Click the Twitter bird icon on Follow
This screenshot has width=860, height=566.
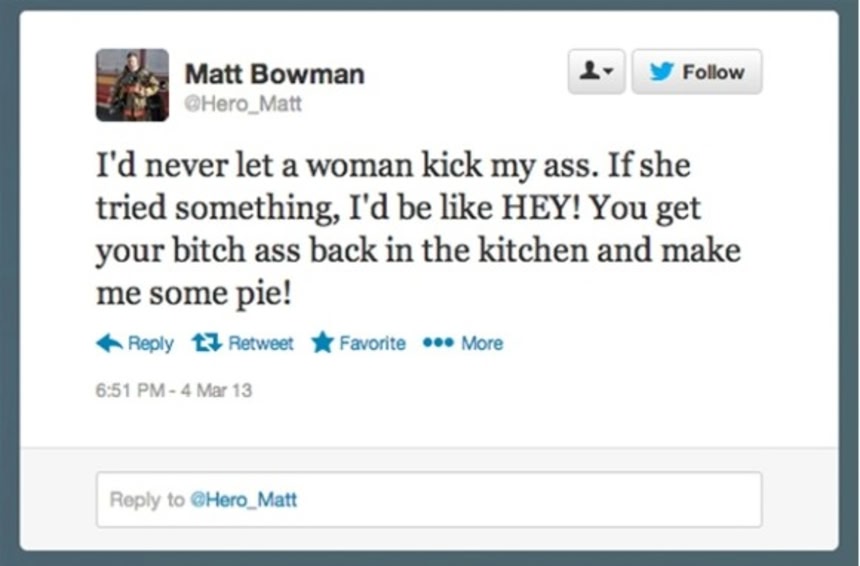(x=662, y=72)
